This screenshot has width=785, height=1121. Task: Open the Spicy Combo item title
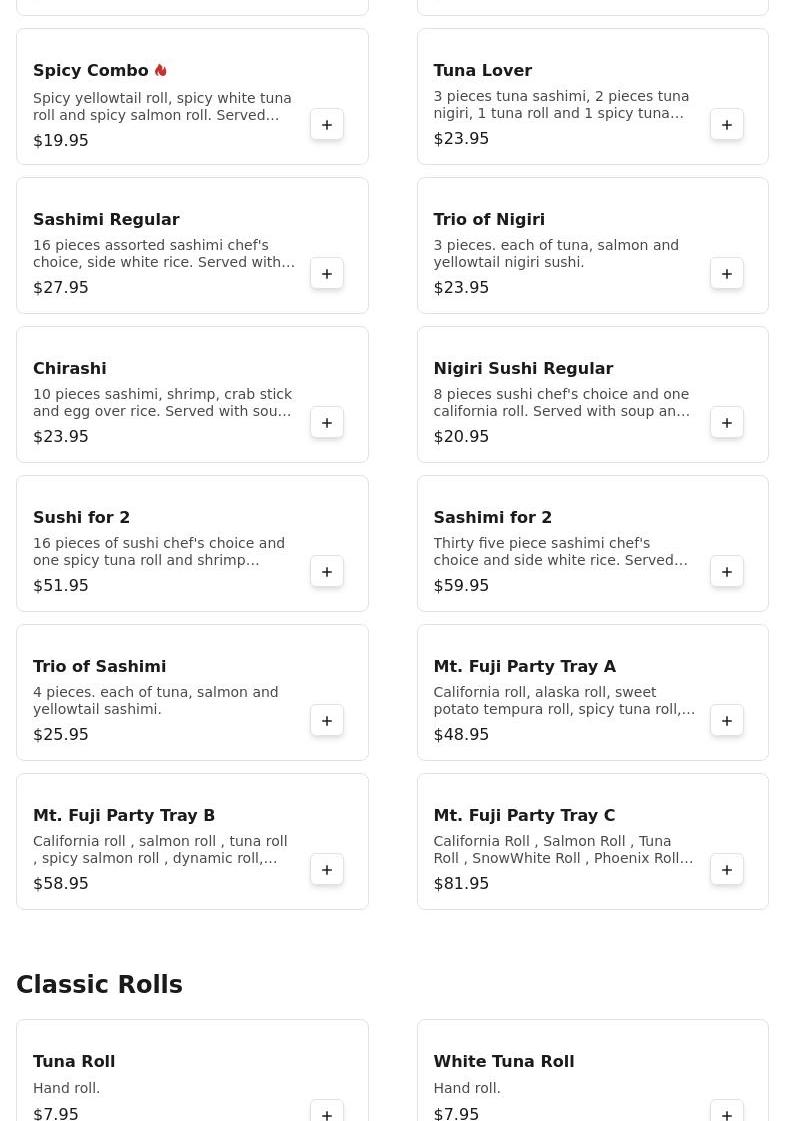pyautogui.click(x=91, y=71)
